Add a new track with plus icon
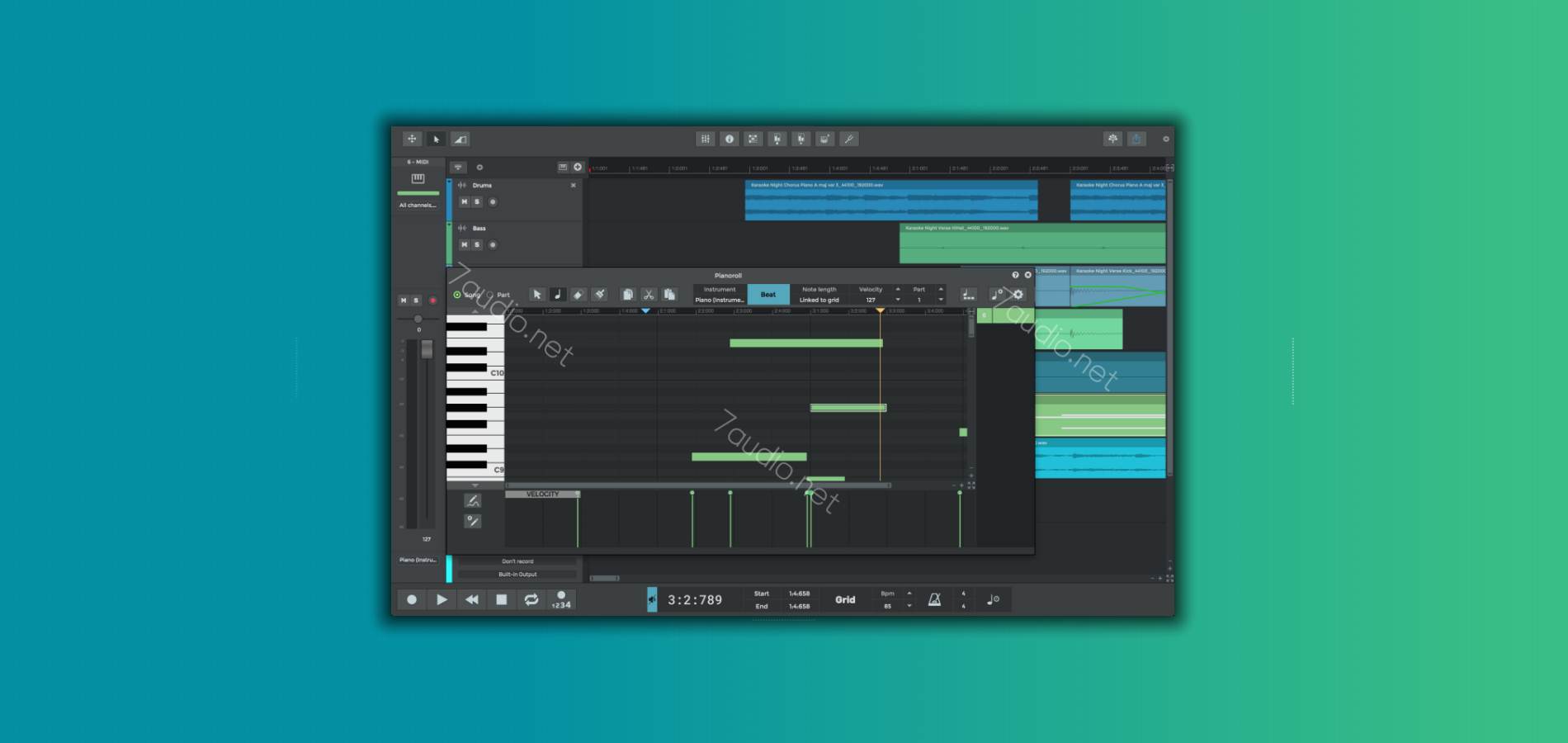This screenshot has height=743, width=1568. (578, 167)
